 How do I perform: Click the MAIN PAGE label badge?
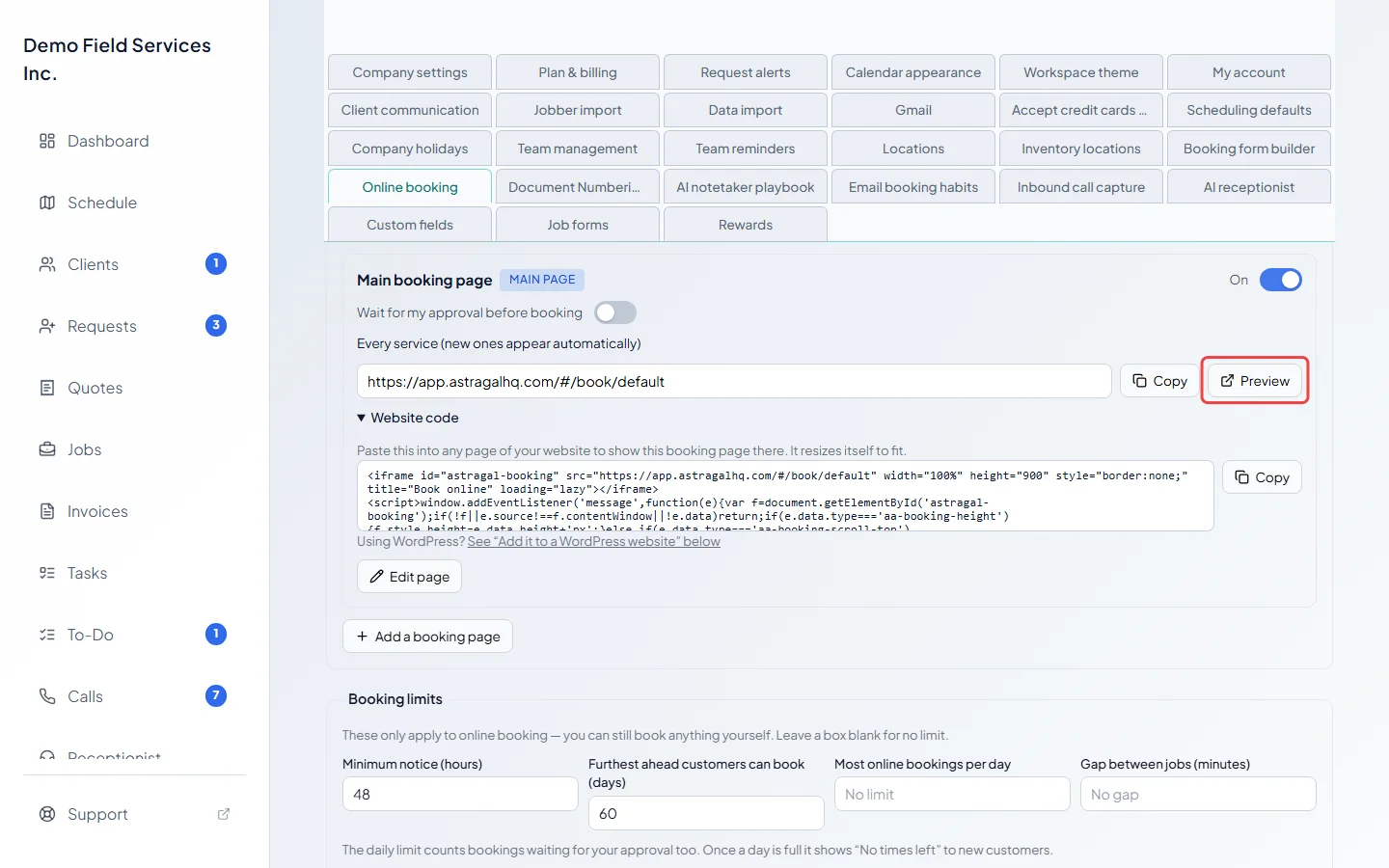pos(542,280)
